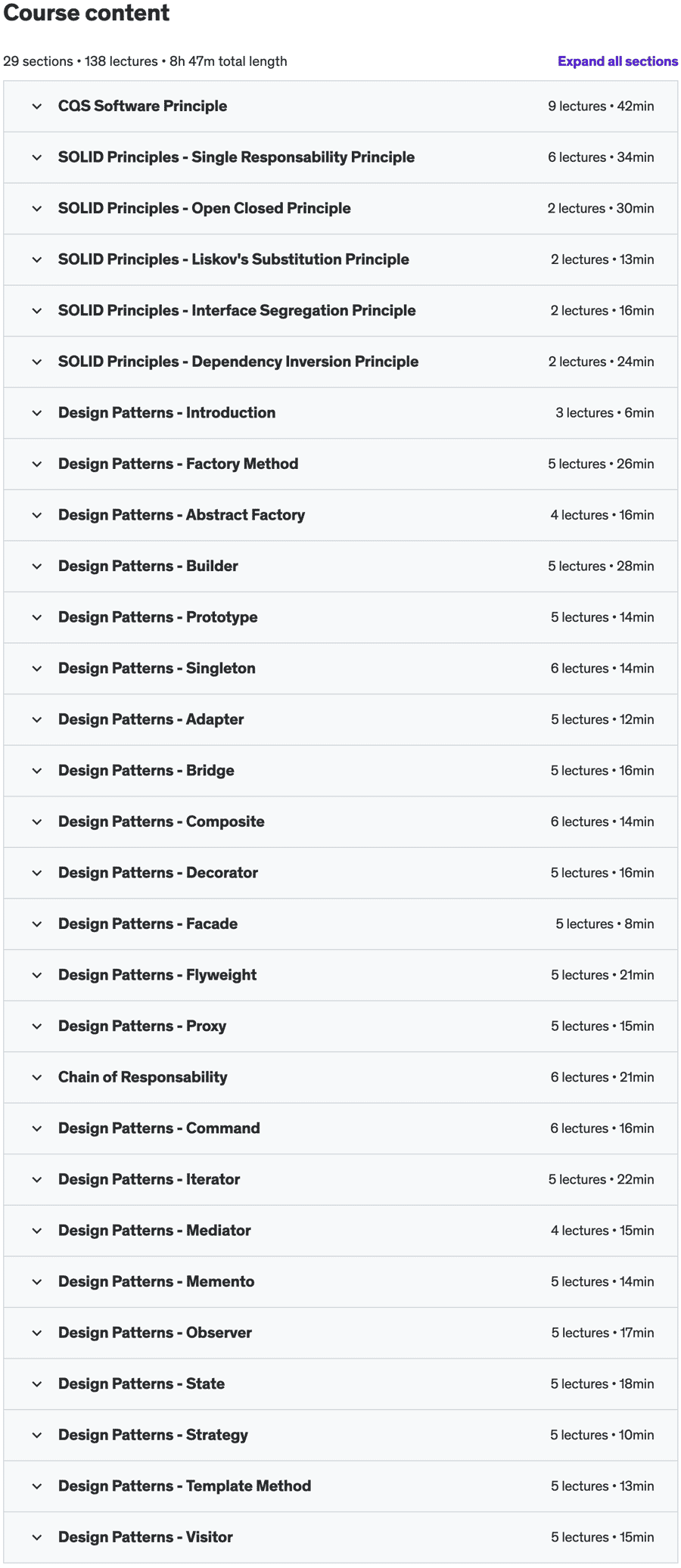Screen dimensions: 681x1568
Task: Click the Abstract Factory chevron arrow
Action: click(37, 515)
